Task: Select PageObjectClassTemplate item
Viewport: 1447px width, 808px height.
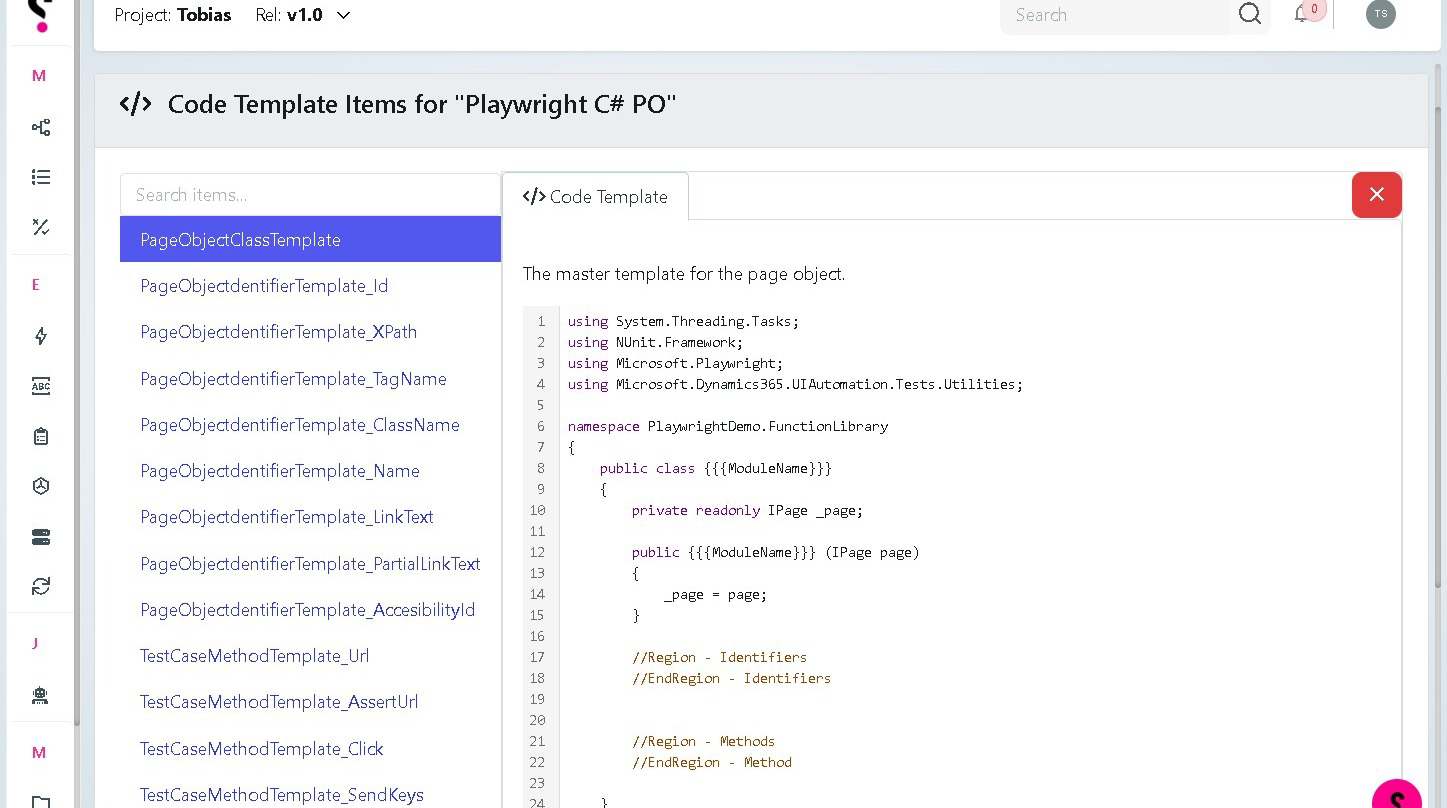Action: (310, 240)
